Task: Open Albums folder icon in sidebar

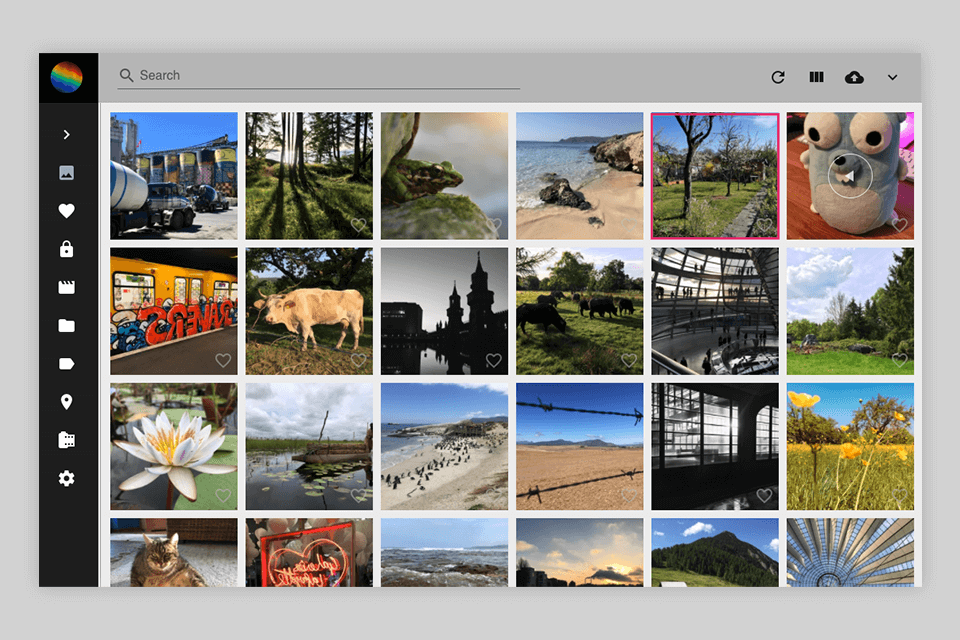Action: 67,325
